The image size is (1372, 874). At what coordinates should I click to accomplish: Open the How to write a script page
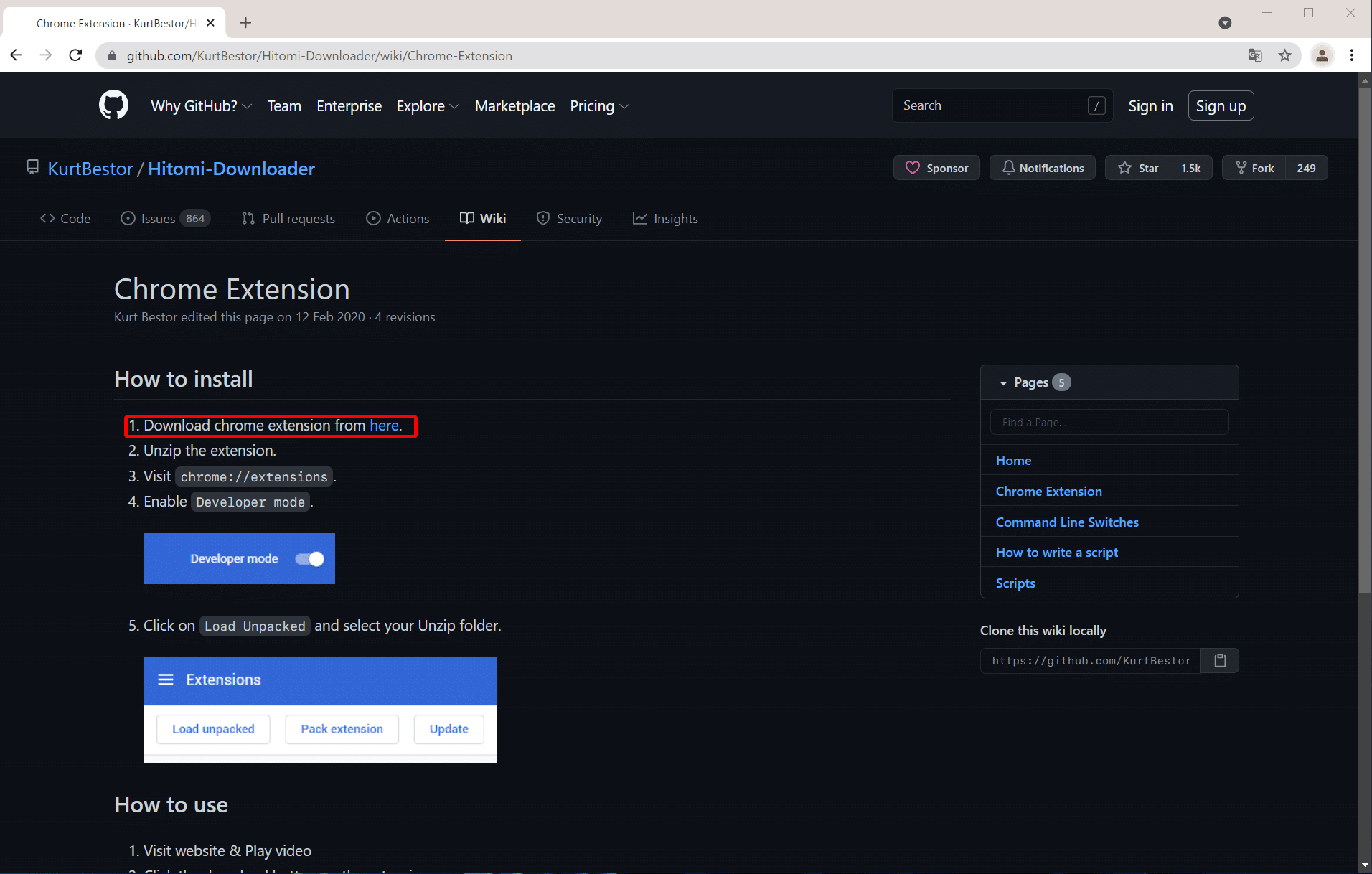(1056, 553)
